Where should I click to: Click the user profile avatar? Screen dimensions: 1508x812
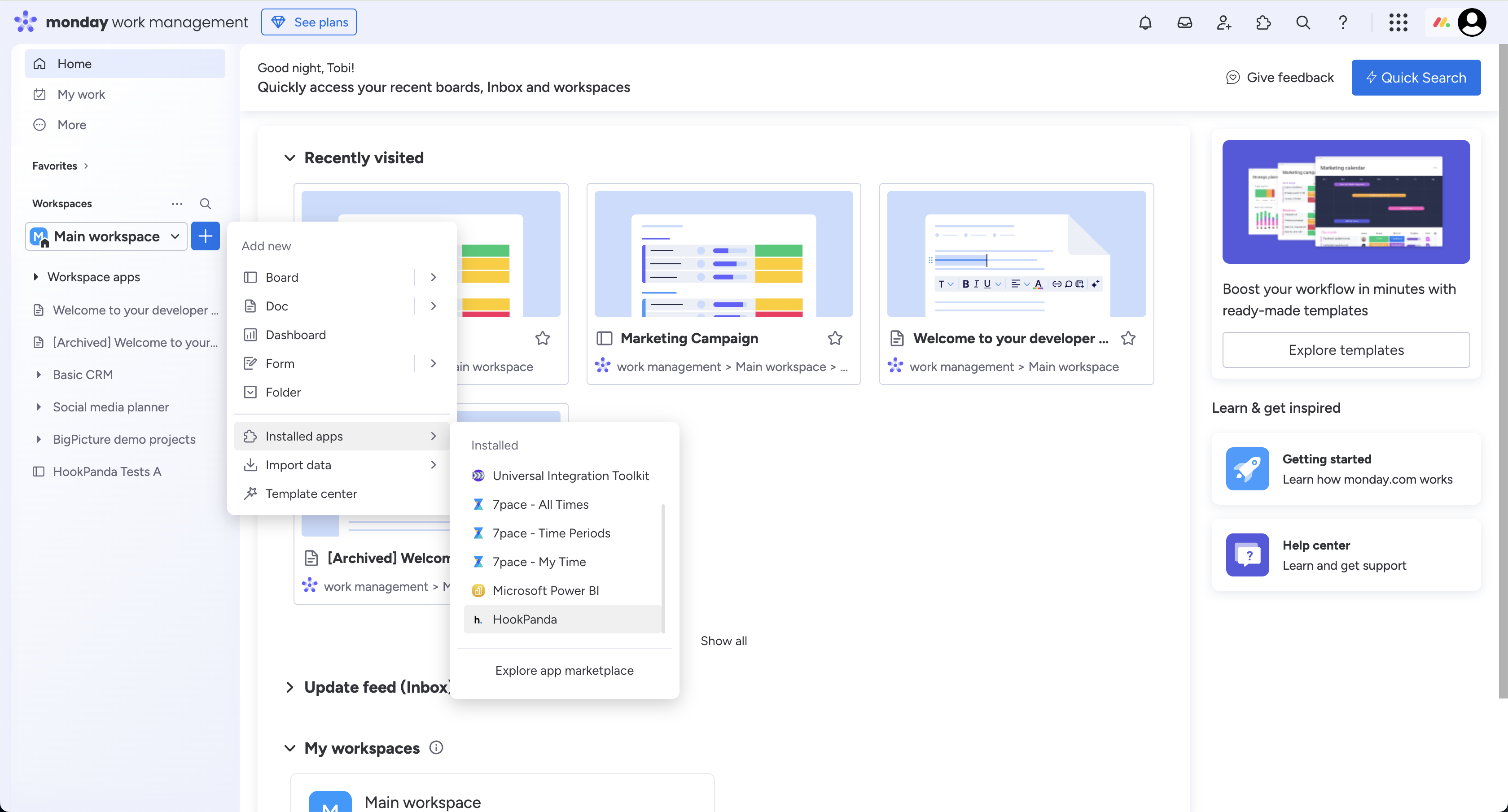tap(1472, 22)
